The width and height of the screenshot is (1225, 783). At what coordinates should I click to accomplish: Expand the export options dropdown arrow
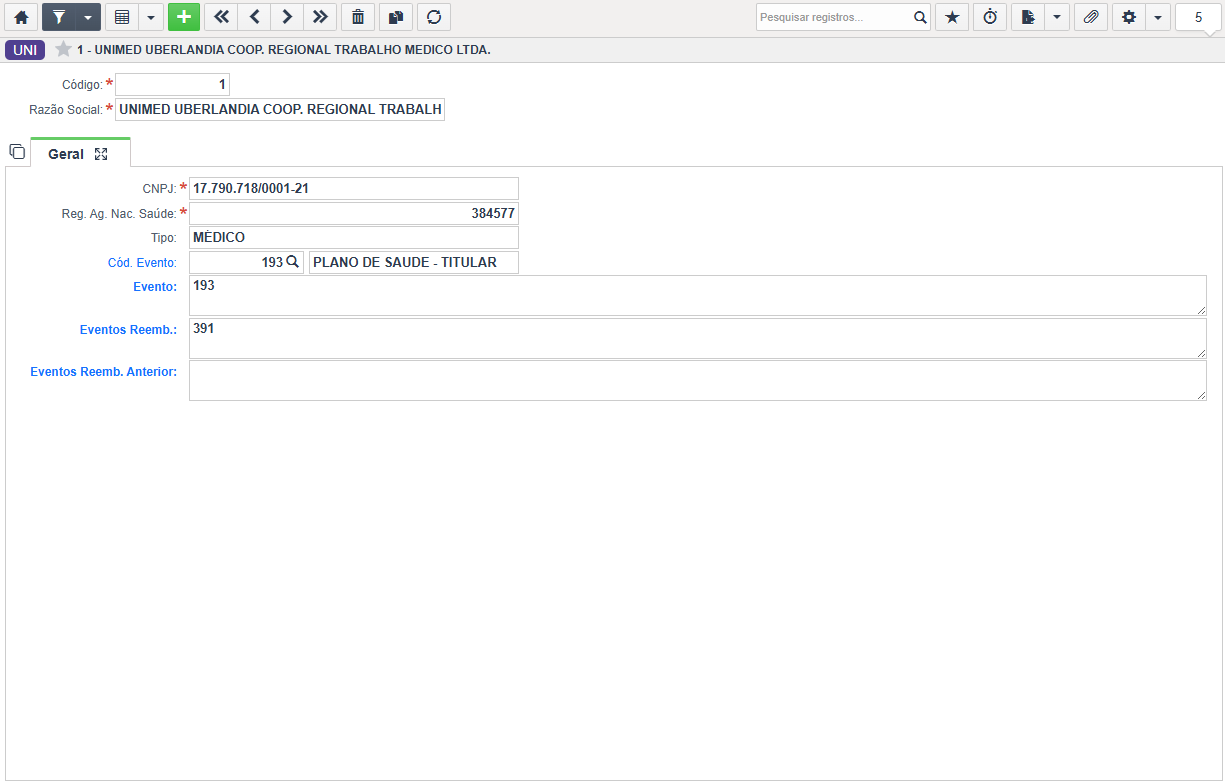pos(1057,17)
